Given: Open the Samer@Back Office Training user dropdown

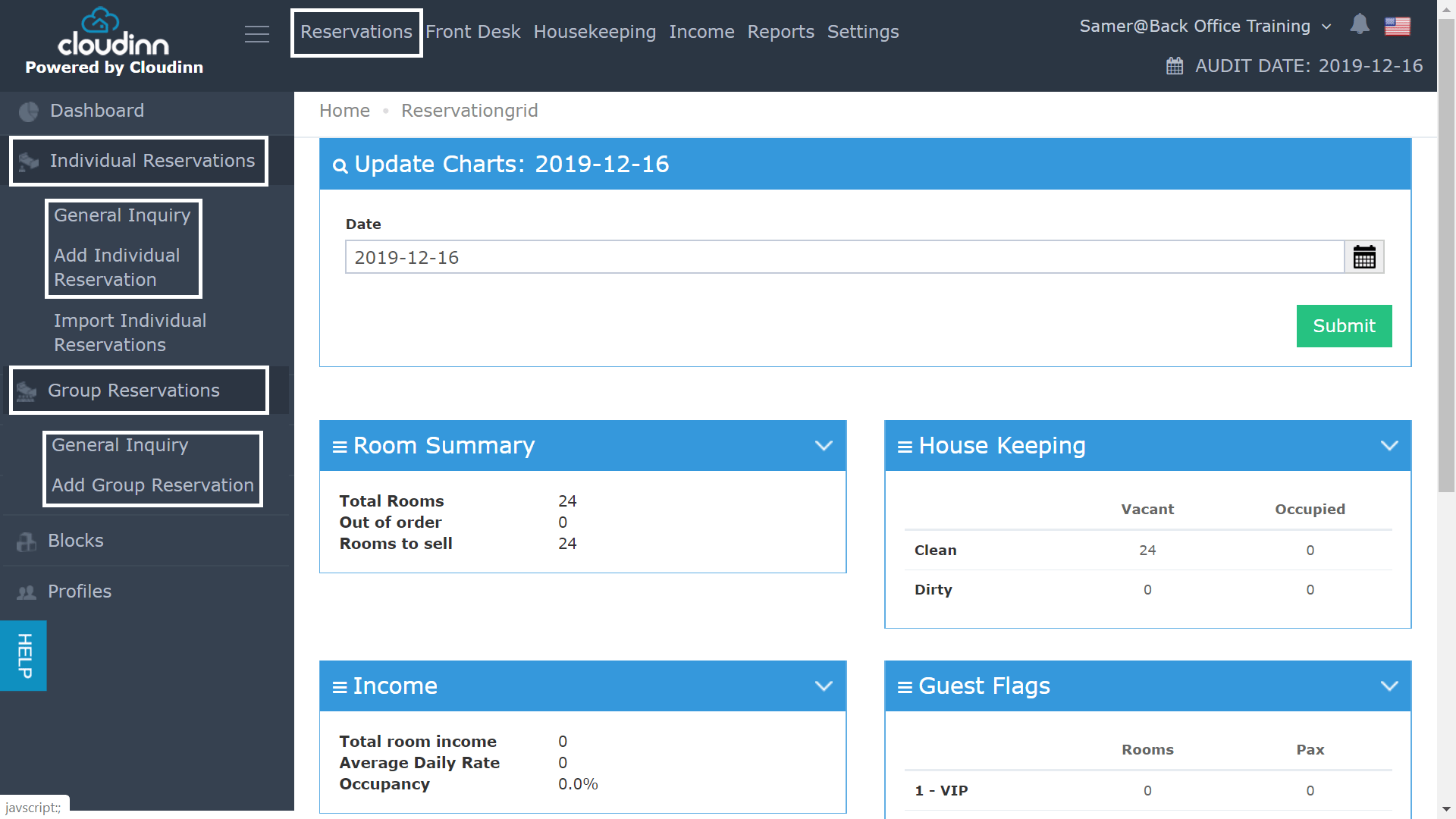Looking at the screenshot, I should [x=1206, y=27].
